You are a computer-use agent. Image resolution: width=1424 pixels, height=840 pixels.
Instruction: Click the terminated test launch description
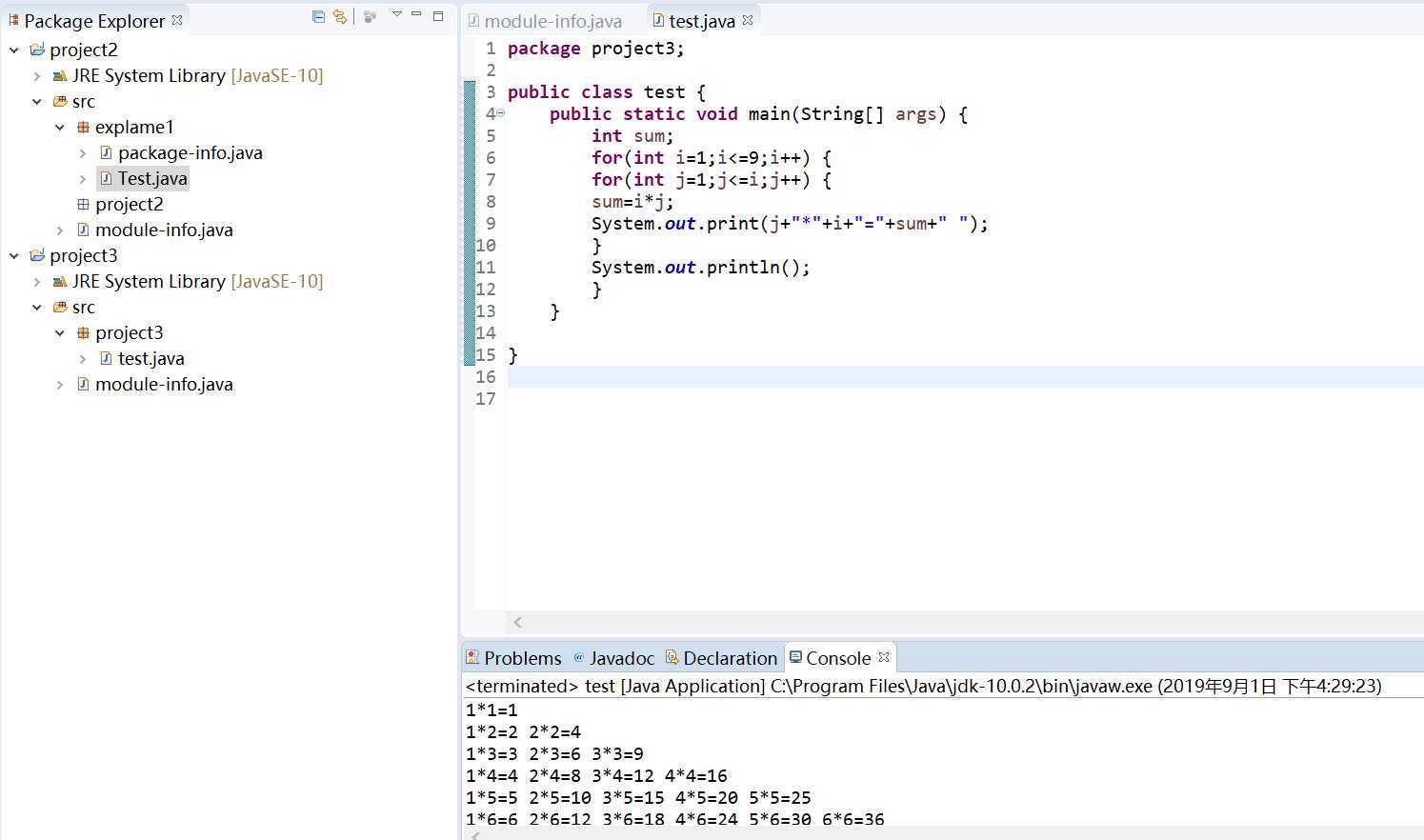click(x=923, y=686)
